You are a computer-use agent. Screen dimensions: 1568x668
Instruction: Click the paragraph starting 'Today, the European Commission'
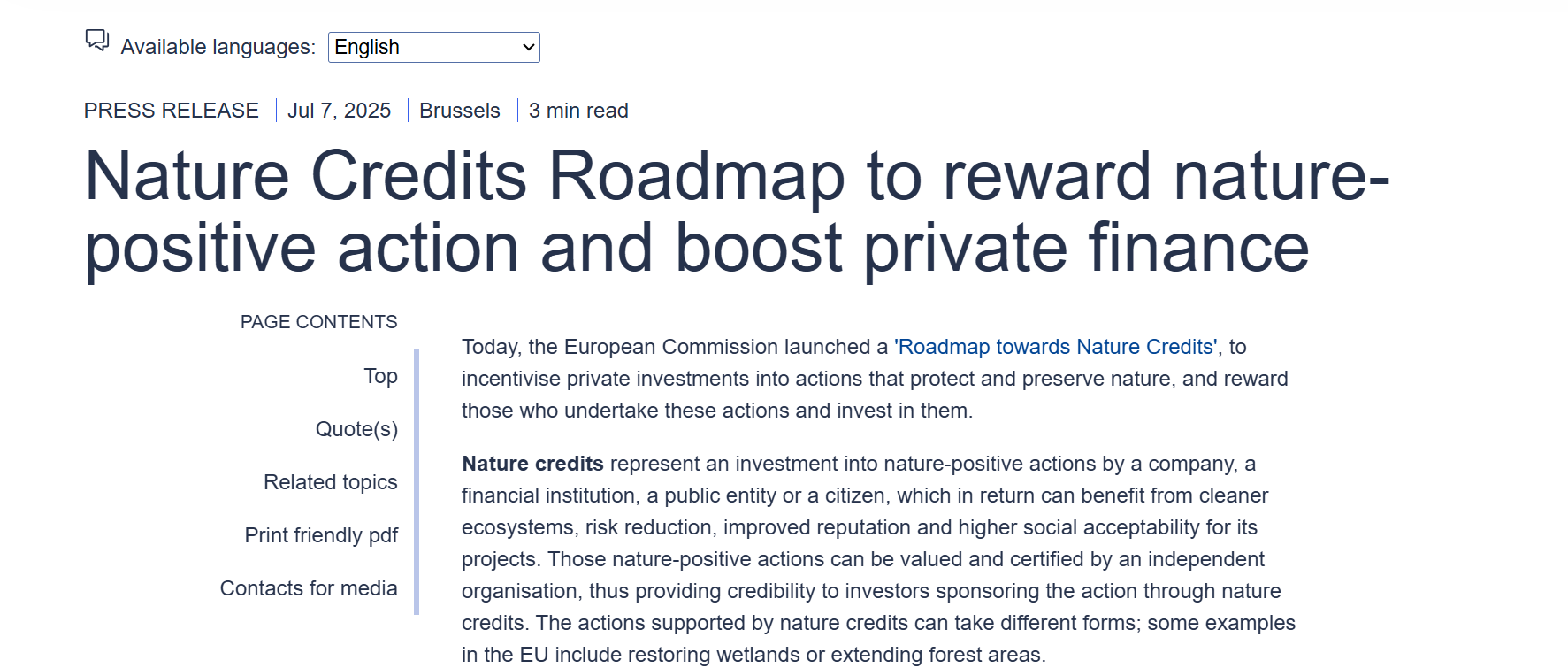672,347
